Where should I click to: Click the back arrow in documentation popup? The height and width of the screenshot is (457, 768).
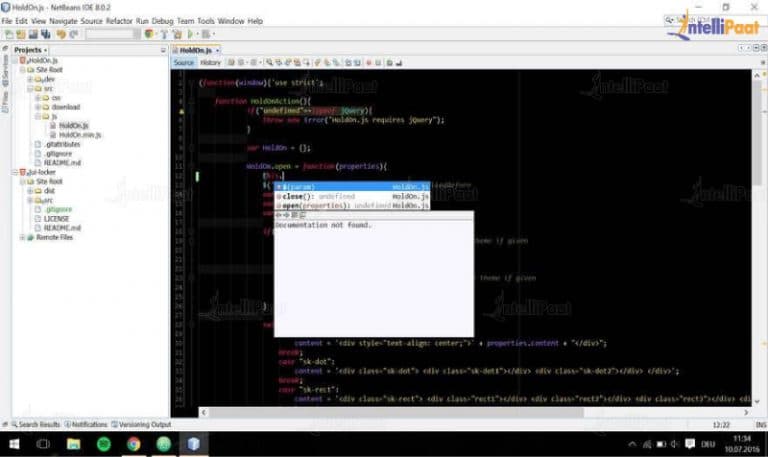pos(278,215)
